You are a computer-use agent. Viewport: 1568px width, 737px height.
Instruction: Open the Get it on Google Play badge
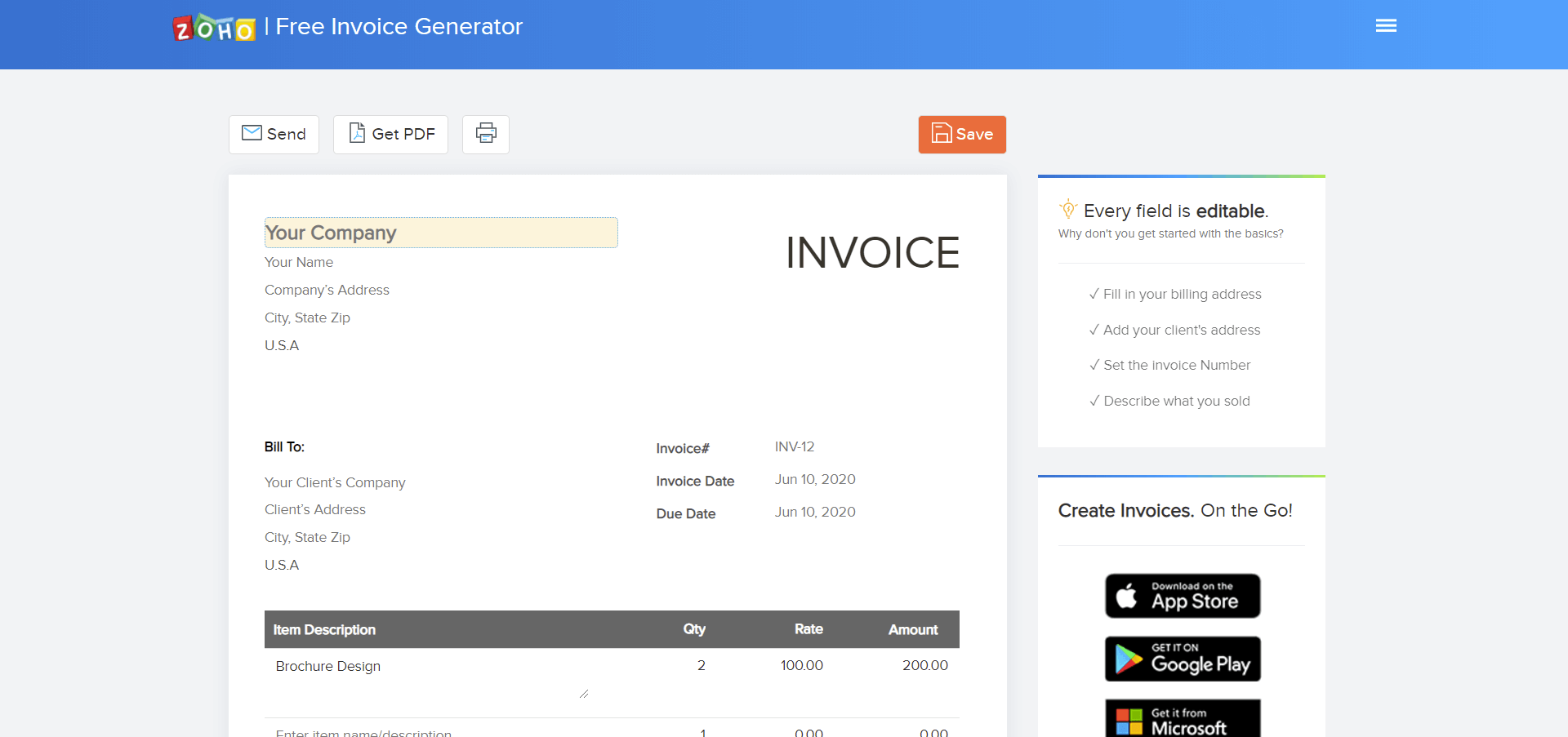(x=1183, y=659)
